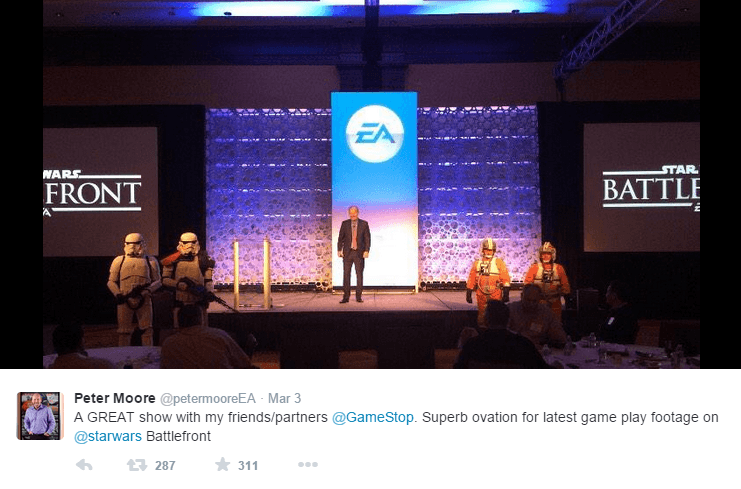Viewport: 741px width, 489px height.
Task: Click the reply arrow icon
Action: tap(84, 465)
